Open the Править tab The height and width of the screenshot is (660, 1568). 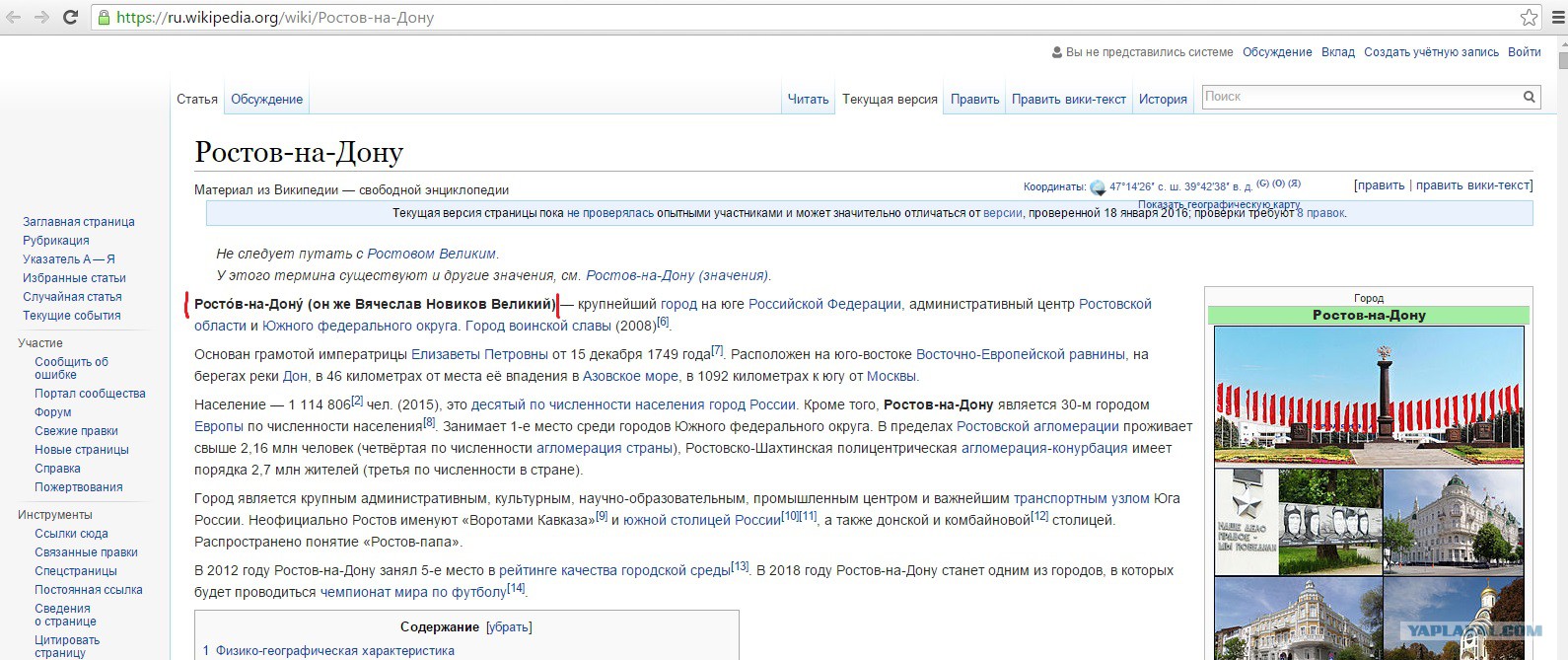click(974, 99)
